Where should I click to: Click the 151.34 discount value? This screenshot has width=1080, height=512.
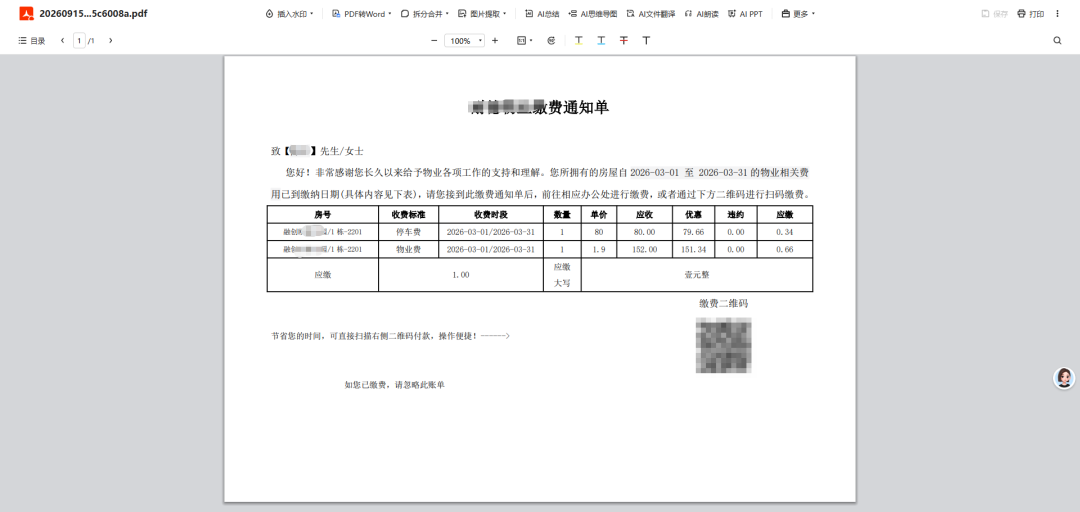pos(694,249)
